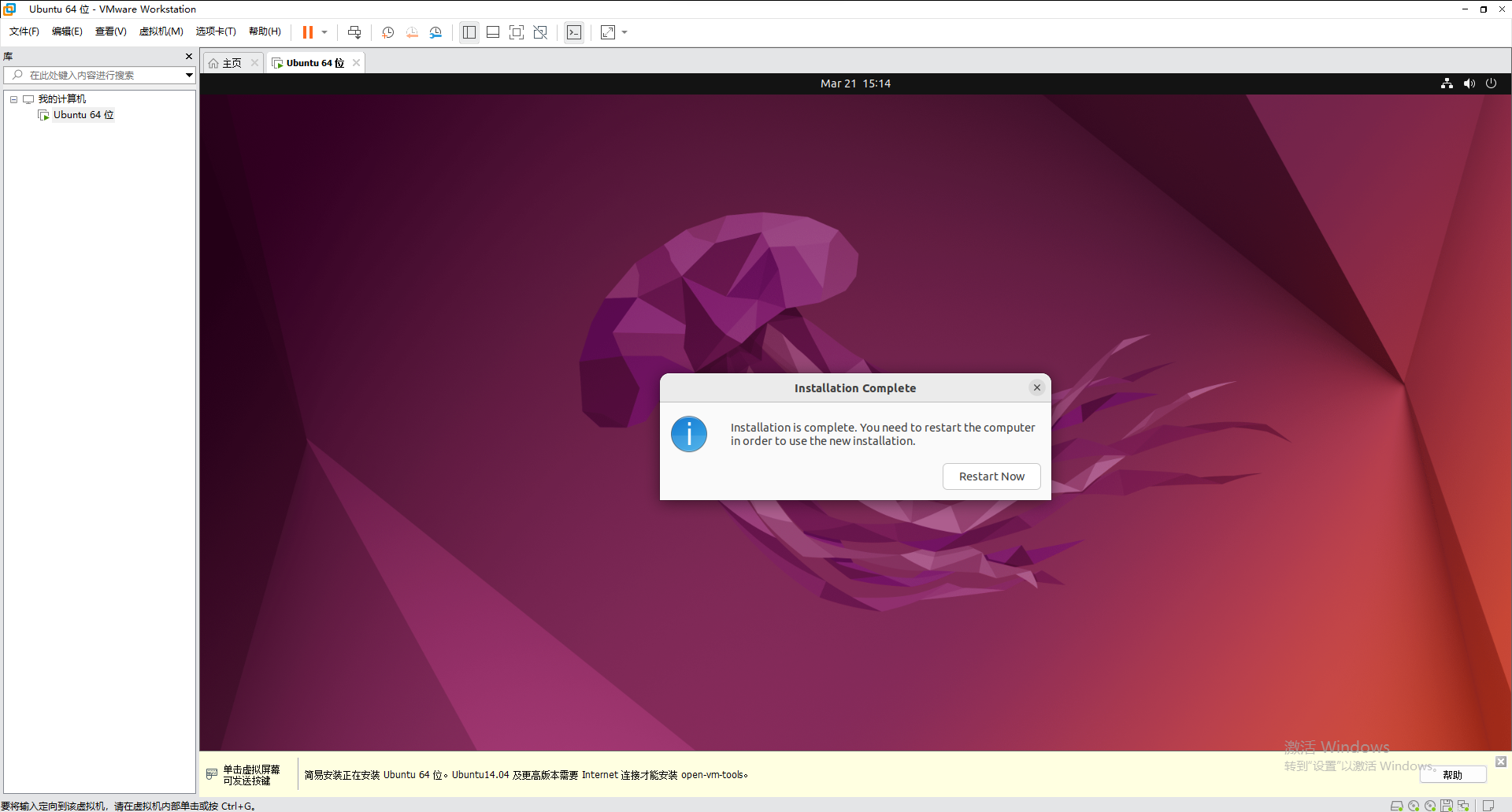Open the 文件(F) menu

[x=24, y=32]
